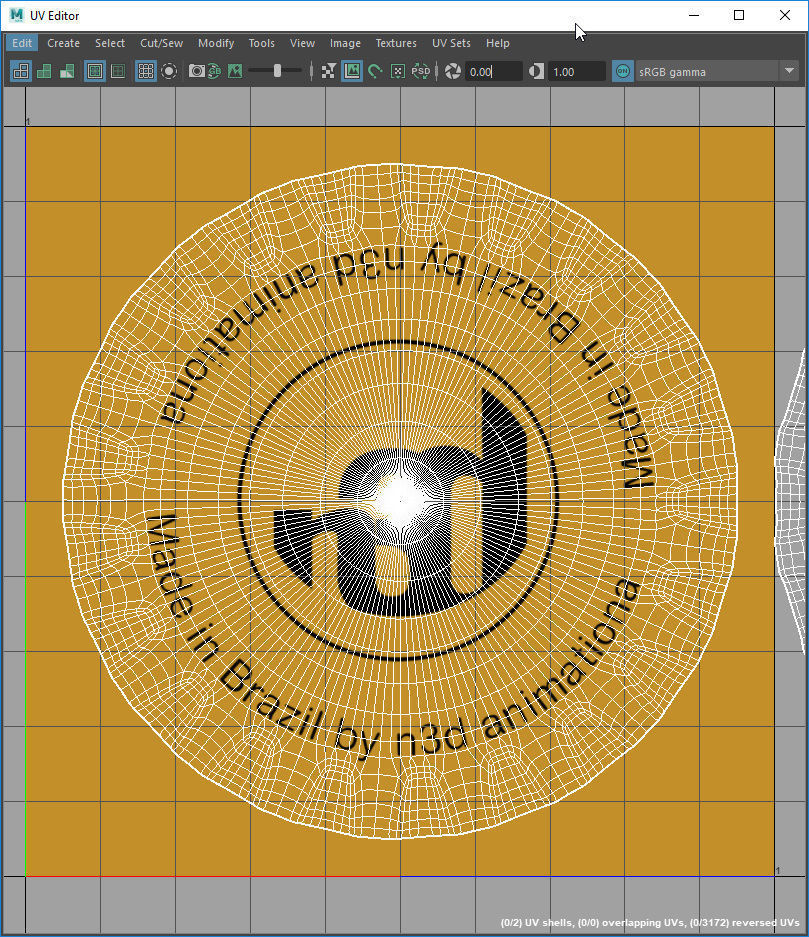Toggle the color management ON button
Viewport: 809px width, 937px height.
(x=623, y=72)
